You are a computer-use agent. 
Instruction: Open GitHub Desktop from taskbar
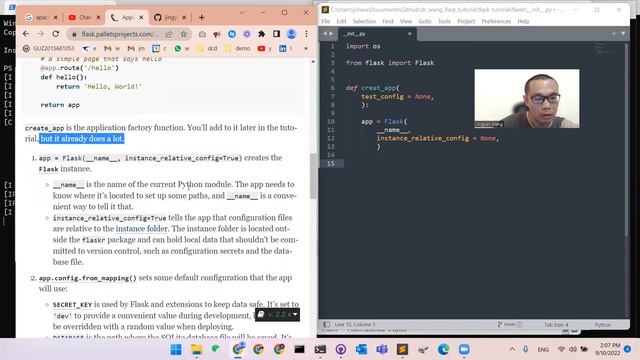341,349
